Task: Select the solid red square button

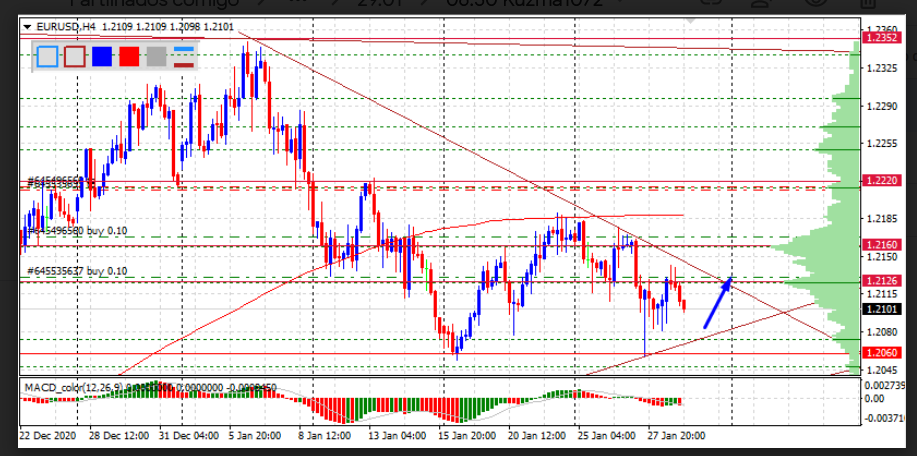Action: [129, 56]
